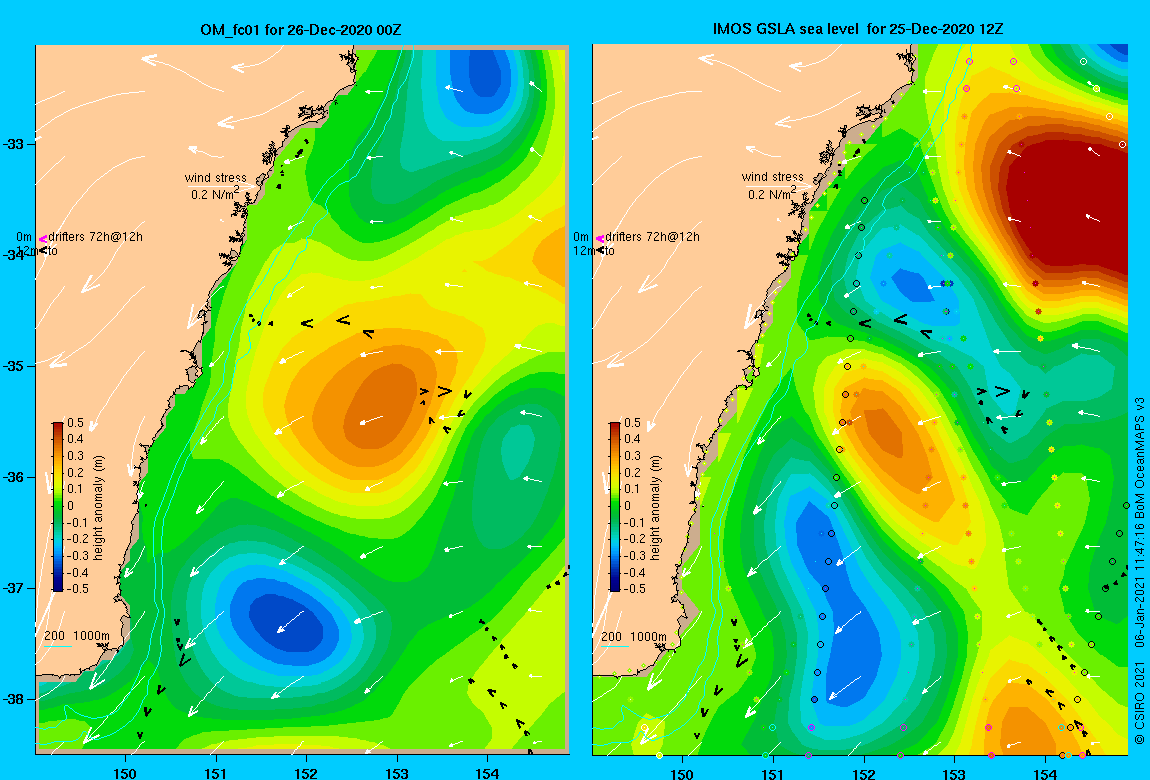Click the black 12m drifter arrow in right map
Image resolution: width=1150 pixels, height=780 pixels.
(601, 251)
